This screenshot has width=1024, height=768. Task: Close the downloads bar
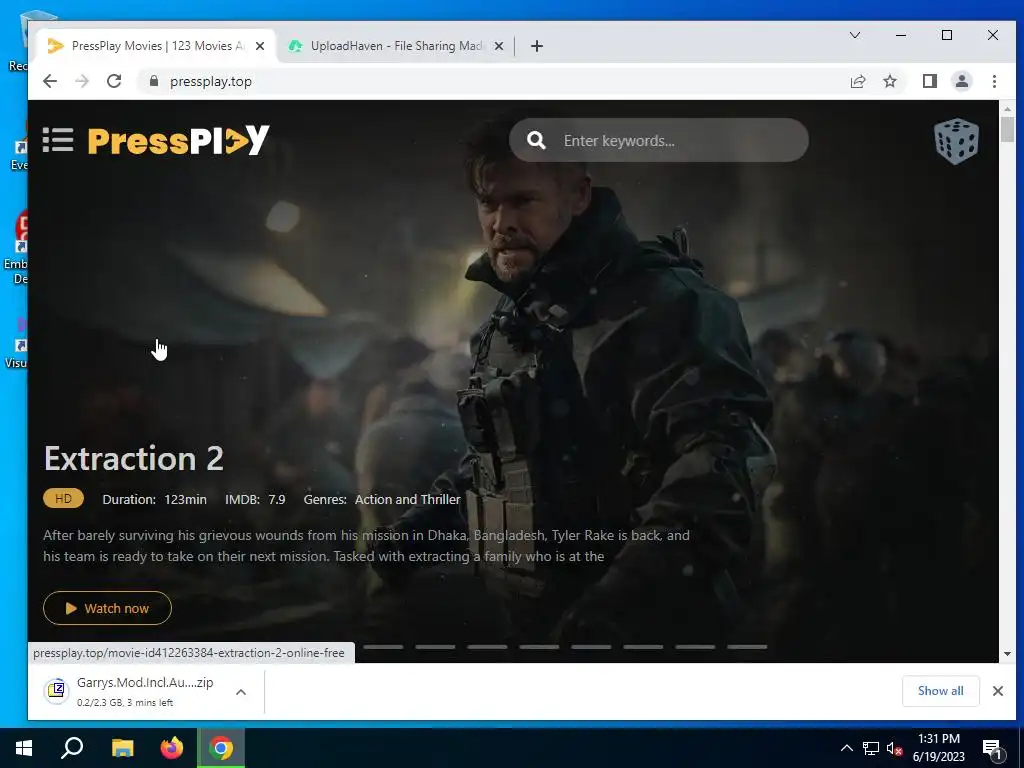(998, 691)
